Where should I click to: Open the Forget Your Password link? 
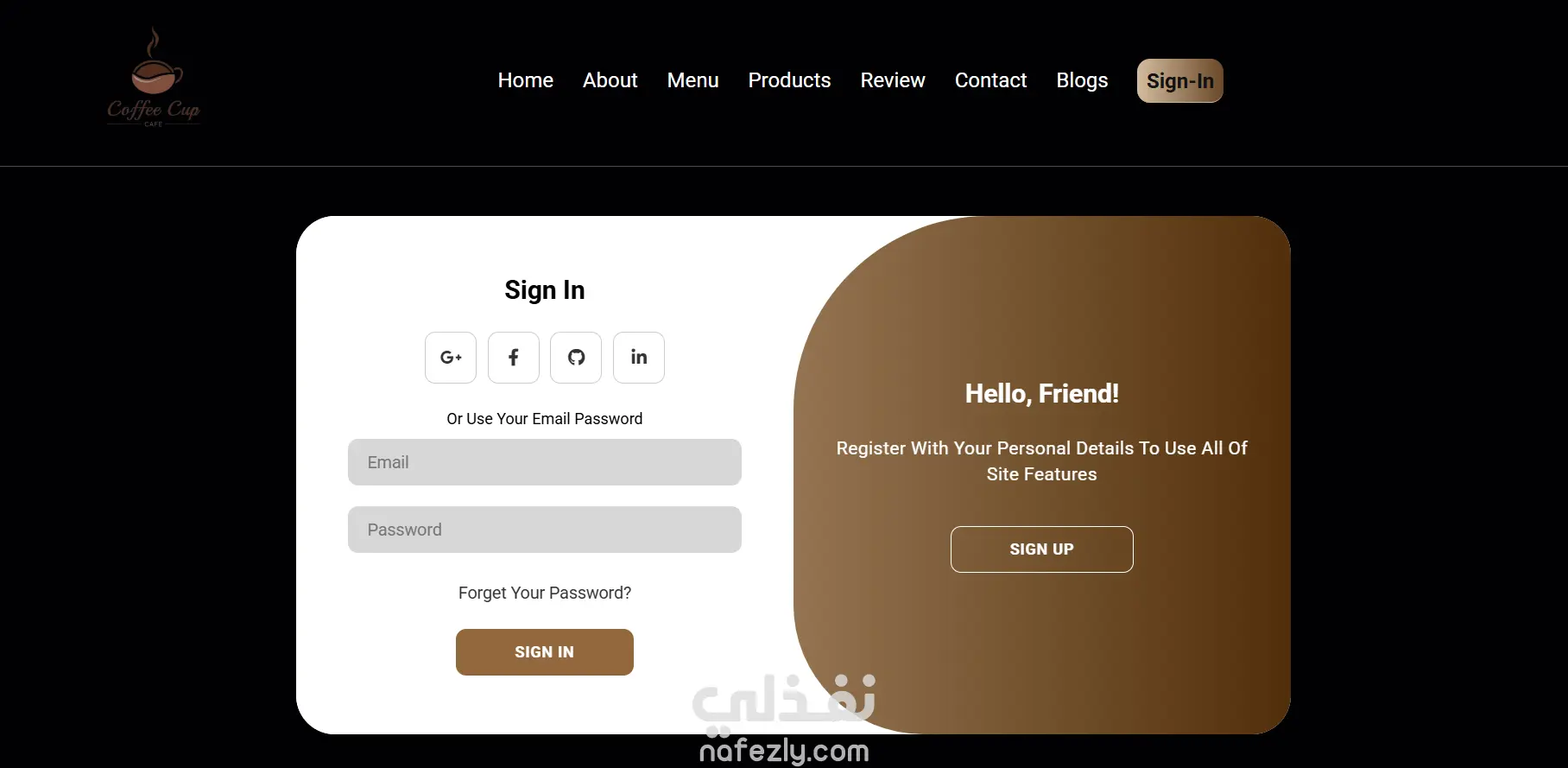click(x=545, y=593)
